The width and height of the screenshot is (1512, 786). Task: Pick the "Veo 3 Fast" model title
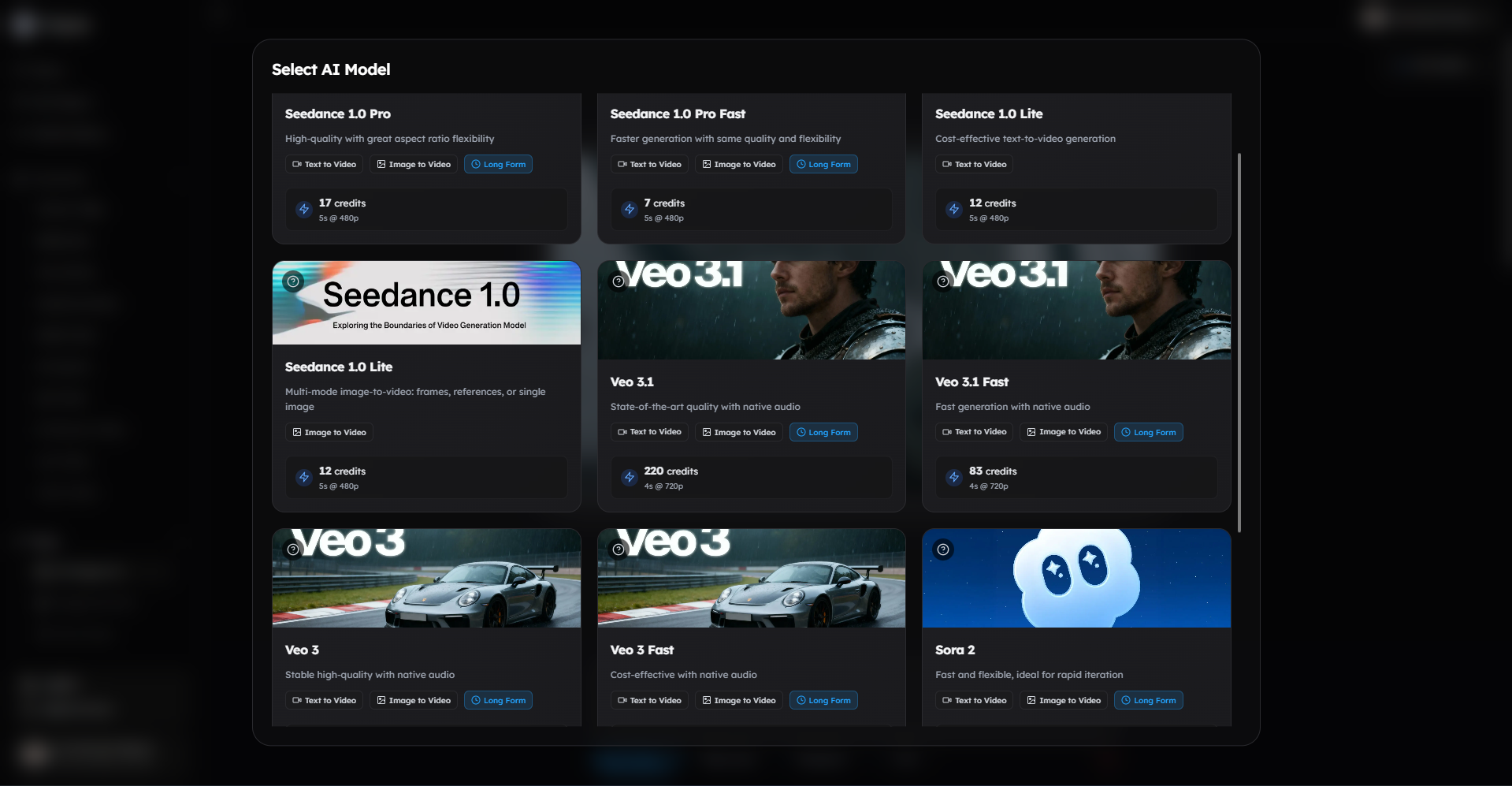coord(642,650)
